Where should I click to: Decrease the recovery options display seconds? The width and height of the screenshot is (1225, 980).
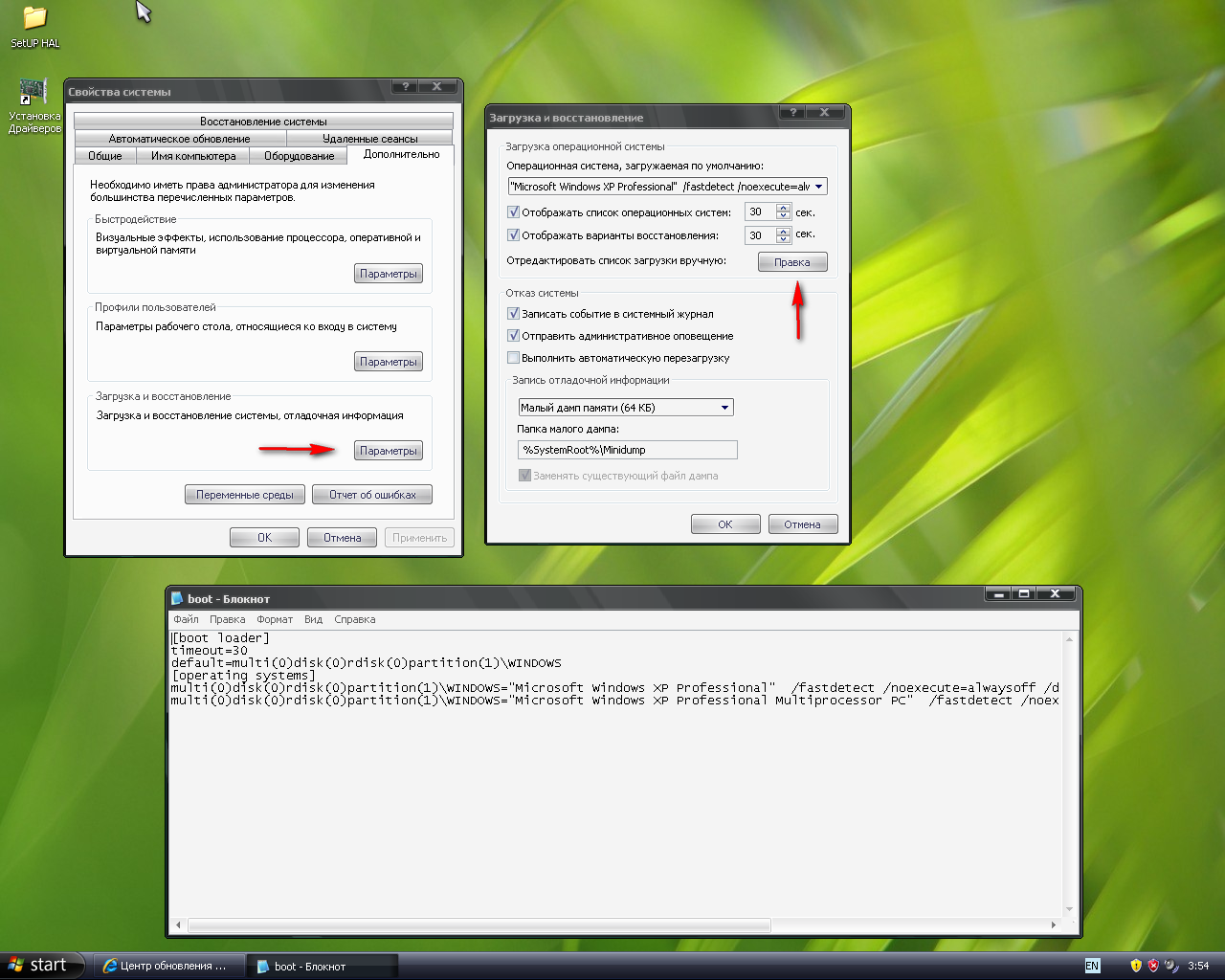coord(784,239)
